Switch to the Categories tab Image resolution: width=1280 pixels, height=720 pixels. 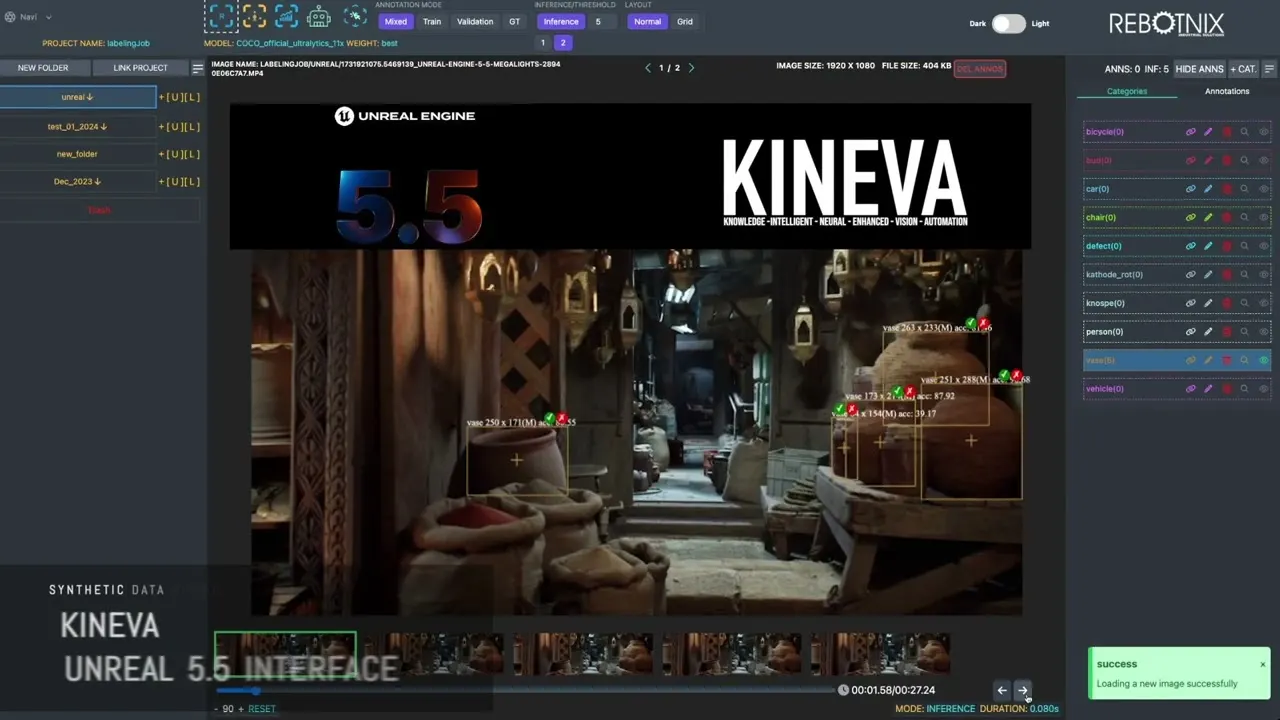point(1127,91)
